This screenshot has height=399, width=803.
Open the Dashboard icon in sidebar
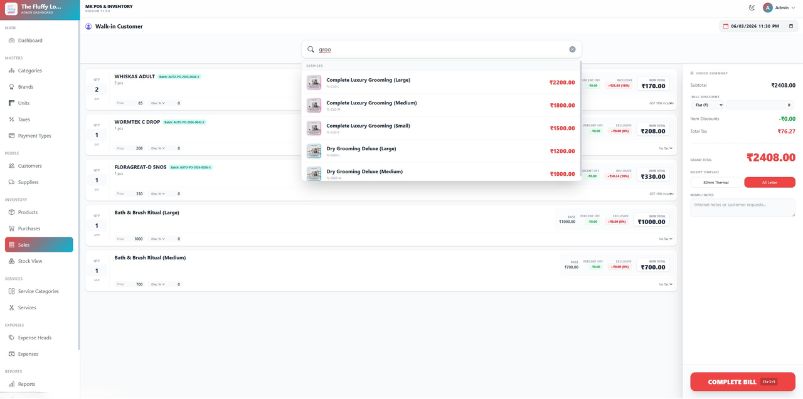point(12,40)
